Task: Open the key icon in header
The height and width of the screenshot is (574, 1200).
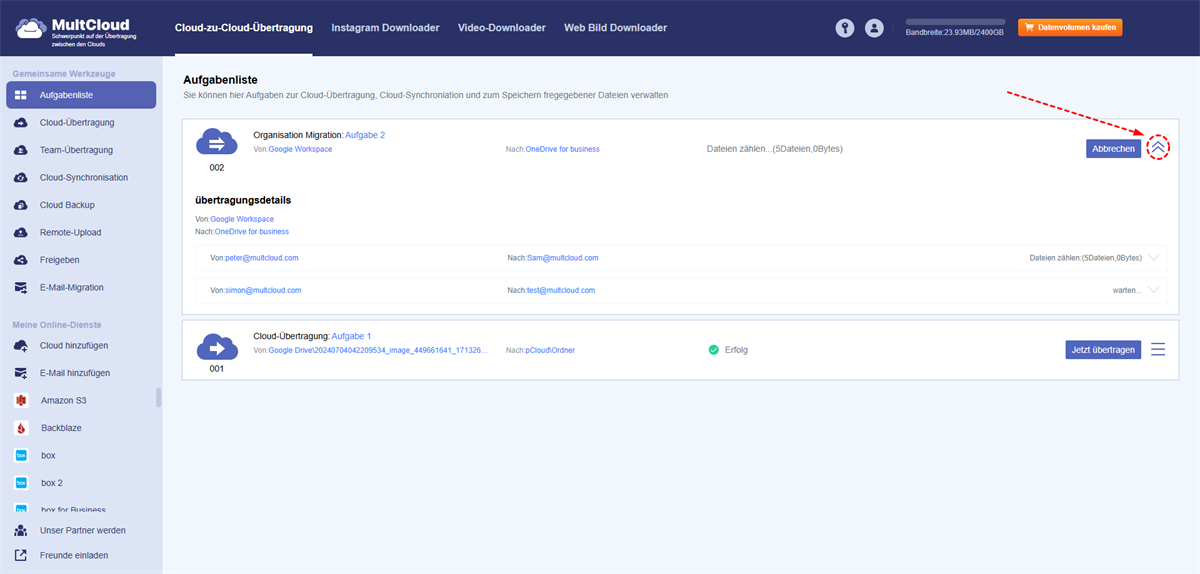Action: click(x=845, y=28)
